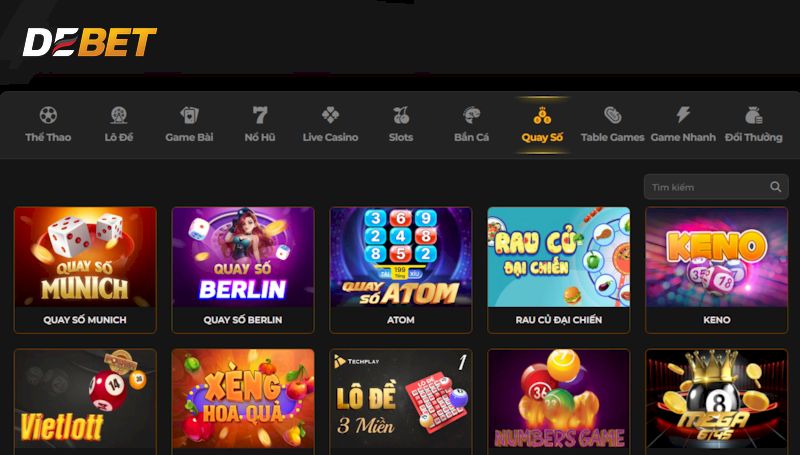800x455 pixels.
Task: Open the Thể Thao soccer ball icon
Action: [x=48, y=115]
